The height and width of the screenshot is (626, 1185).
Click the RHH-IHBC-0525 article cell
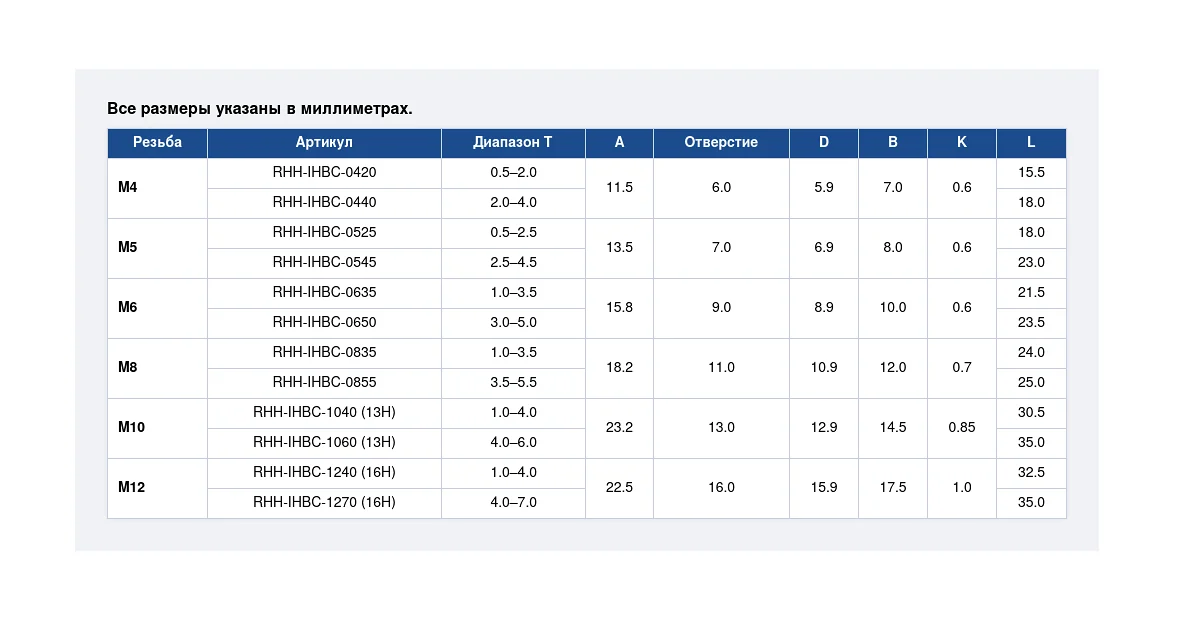(x=324, y=232)
